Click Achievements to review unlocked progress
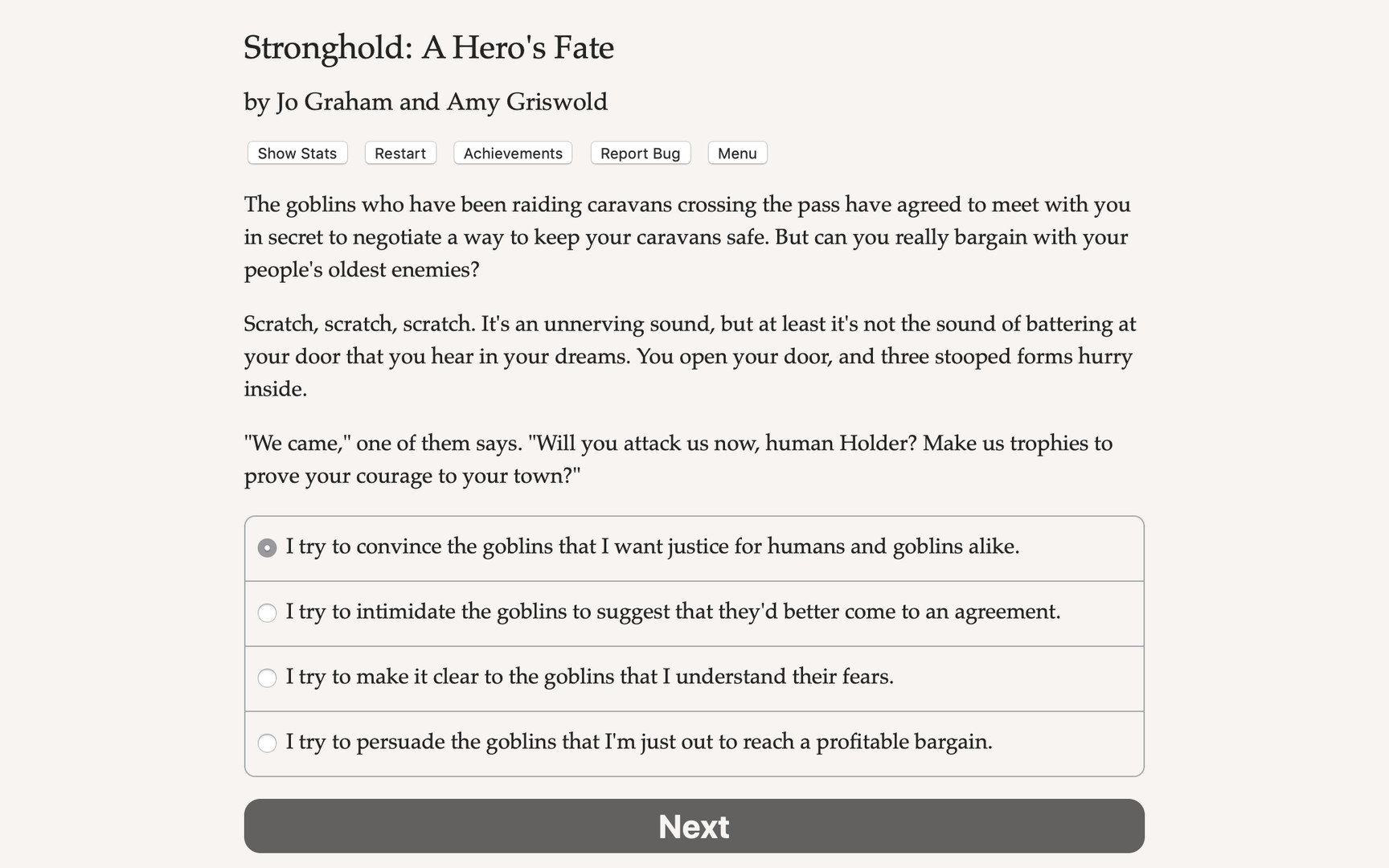The width and height of the screenshot is (1389, 868). pyautogui.click(x=512, y=153)
